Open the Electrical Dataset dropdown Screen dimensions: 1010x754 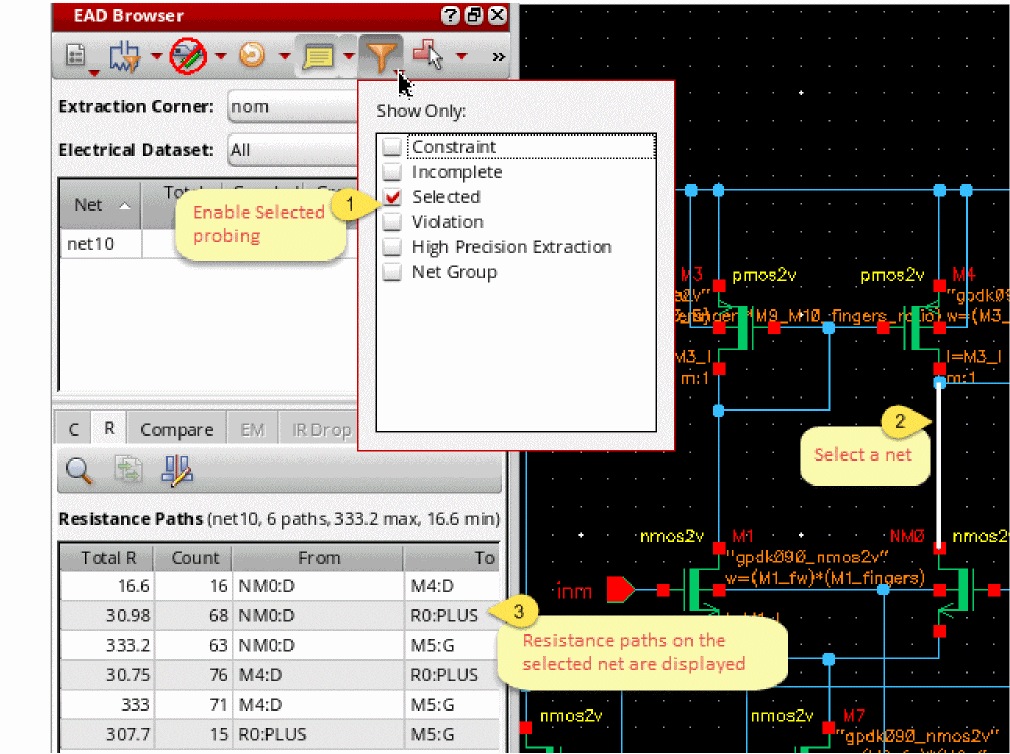pos(290,150)
